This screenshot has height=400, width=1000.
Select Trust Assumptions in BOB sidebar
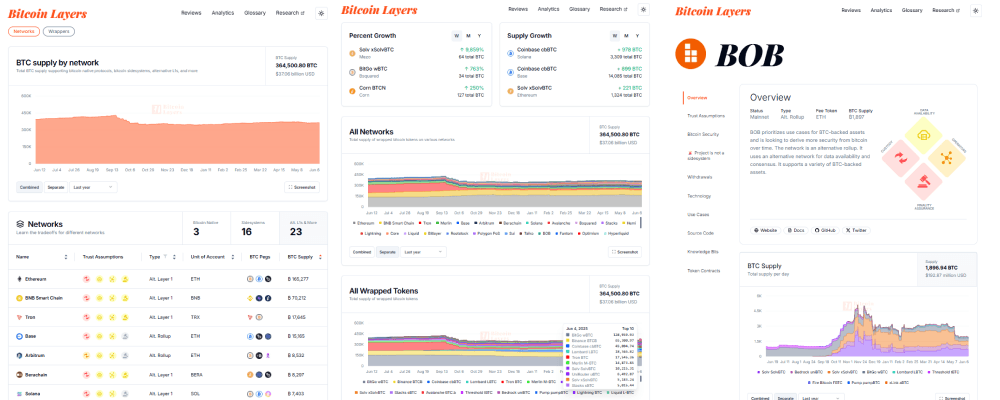point(706,116)
